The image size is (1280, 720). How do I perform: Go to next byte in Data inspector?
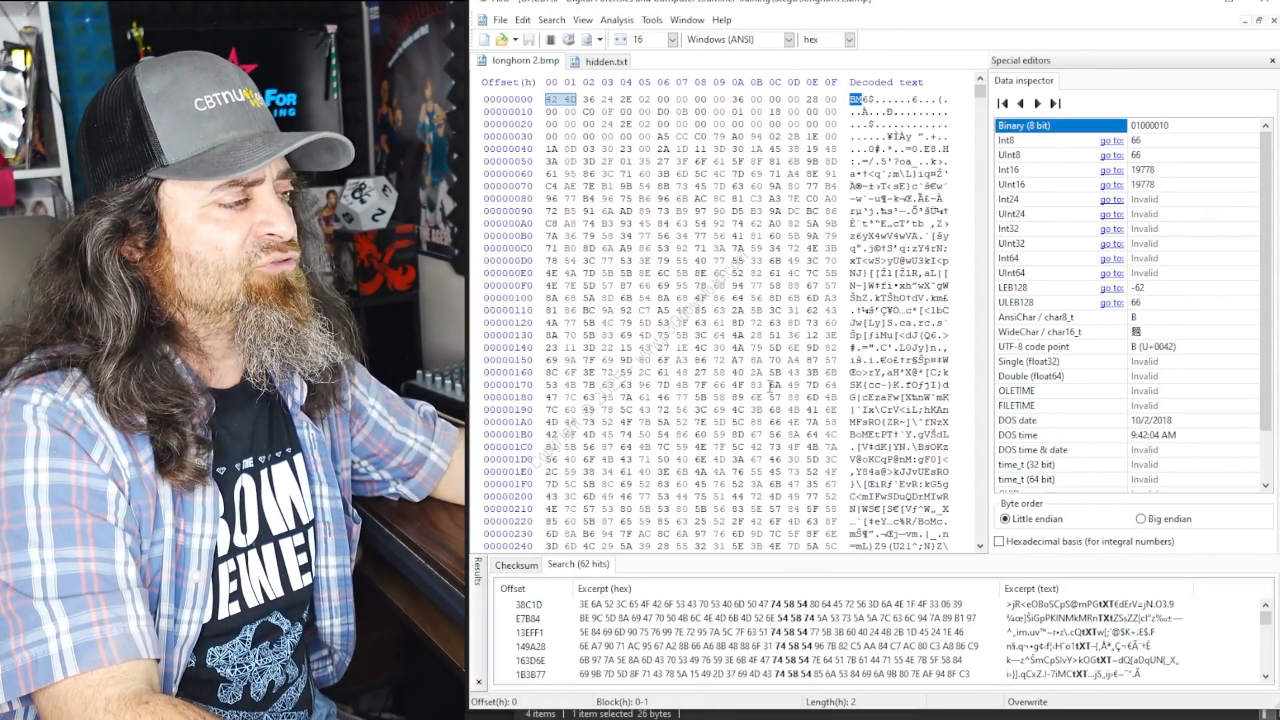(1037, 104)
